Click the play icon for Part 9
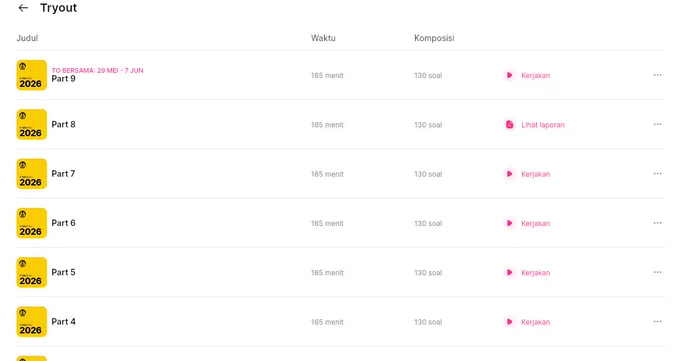The width and height of the screenshot is (680, 361). (510, 75)
